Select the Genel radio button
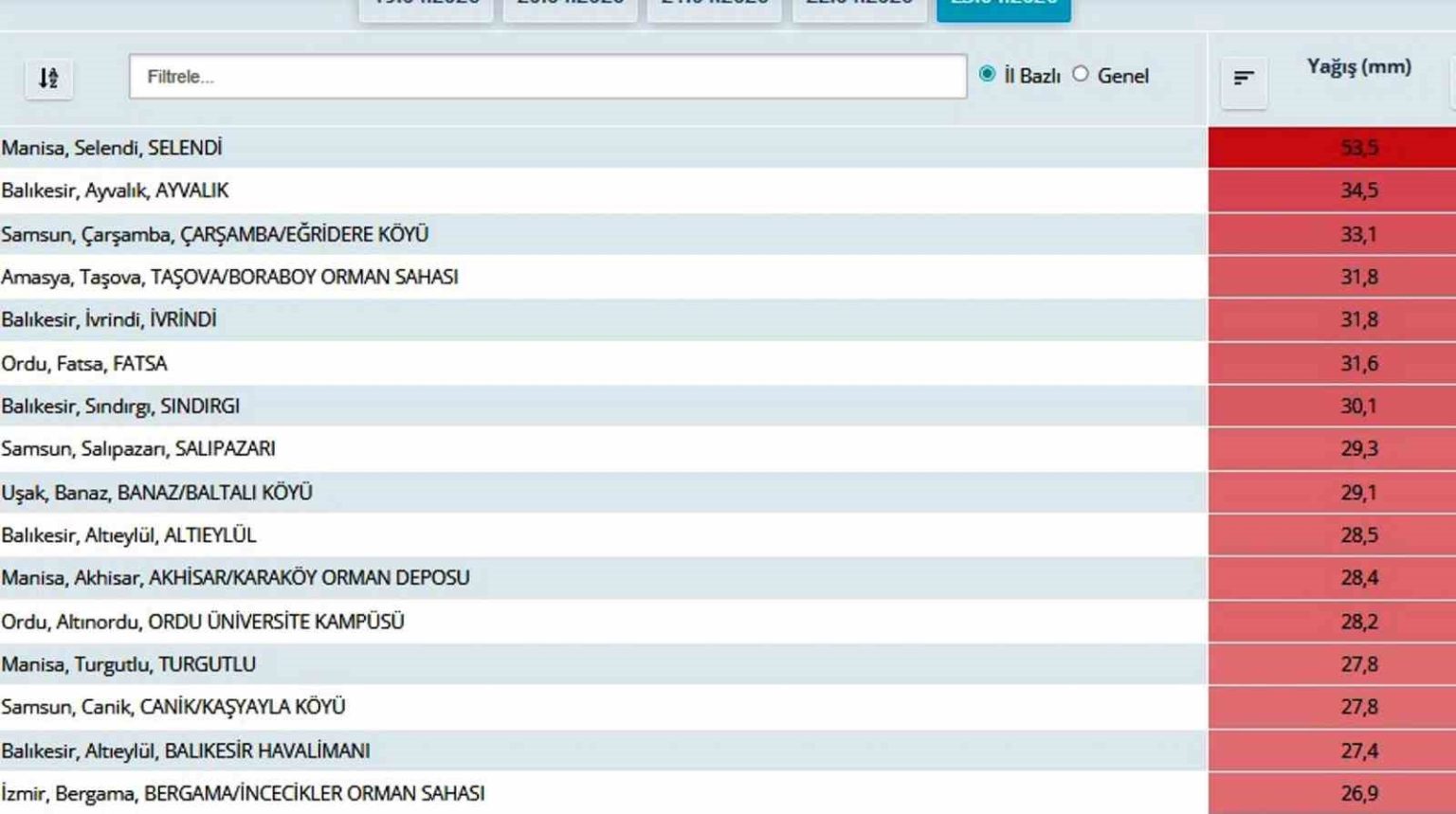The image size is (1456, 814). 1081,74
